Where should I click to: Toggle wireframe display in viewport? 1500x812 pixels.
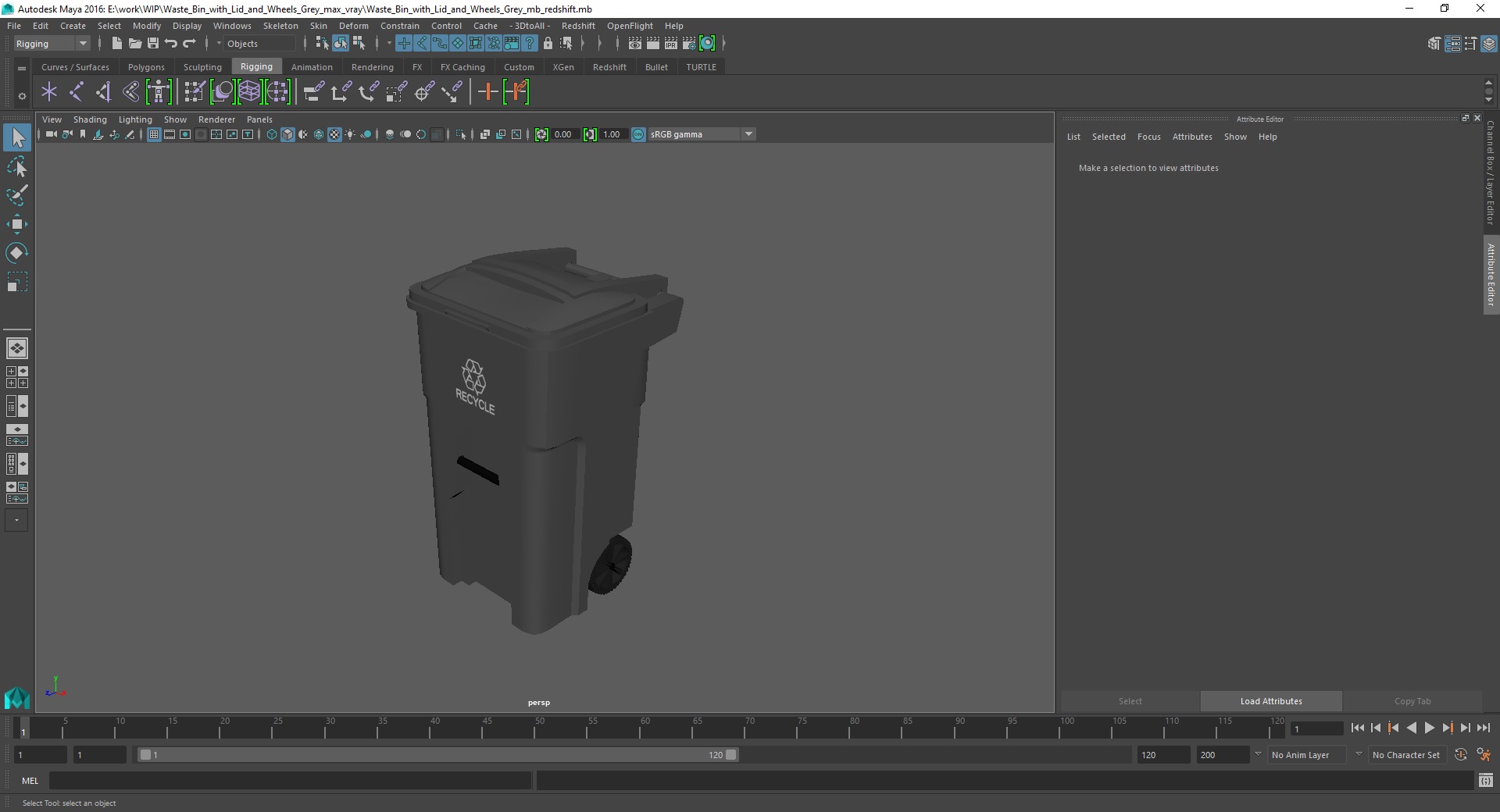pos(272,134)
